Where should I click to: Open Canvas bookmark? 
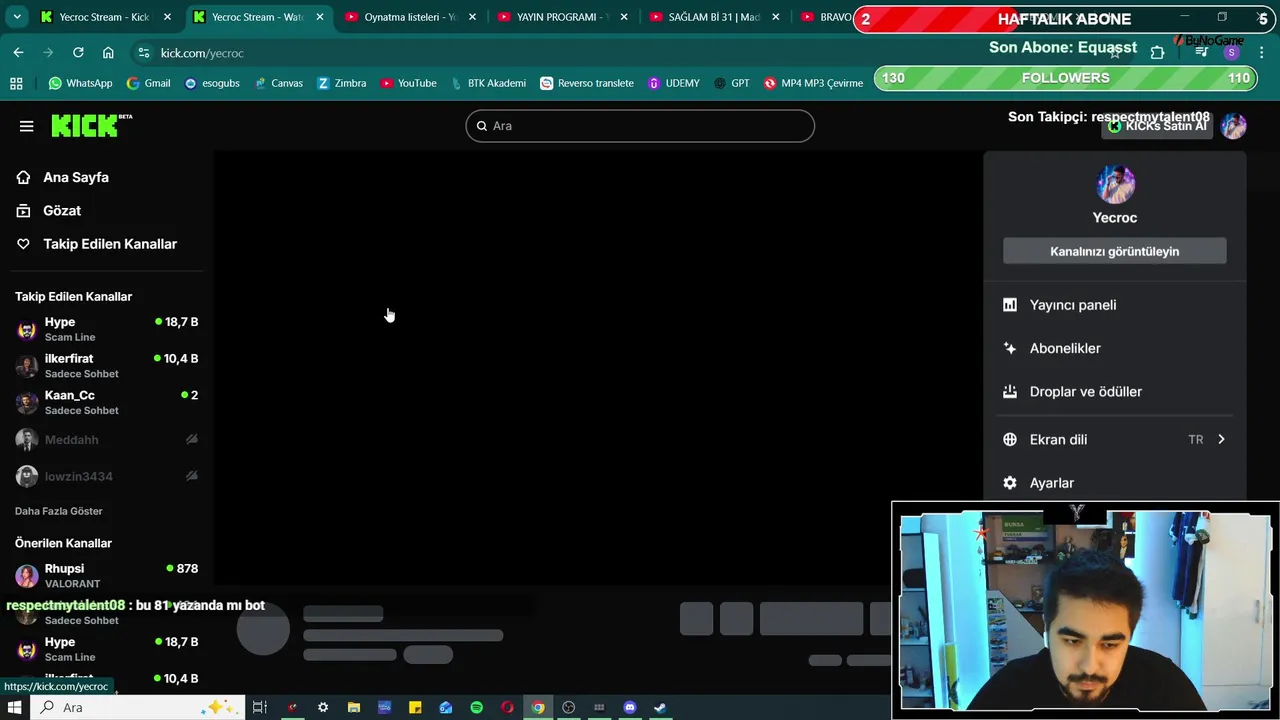click(278, 83)
